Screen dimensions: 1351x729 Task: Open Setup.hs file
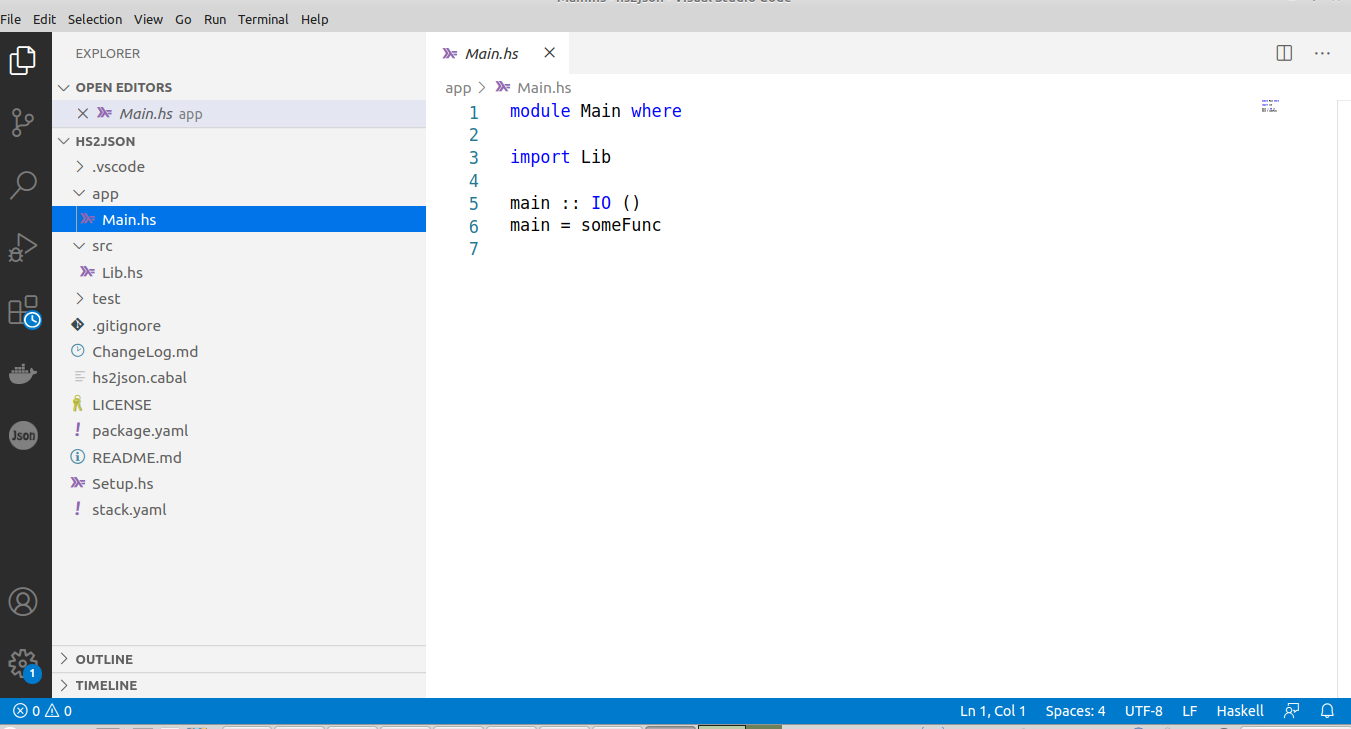239,484
